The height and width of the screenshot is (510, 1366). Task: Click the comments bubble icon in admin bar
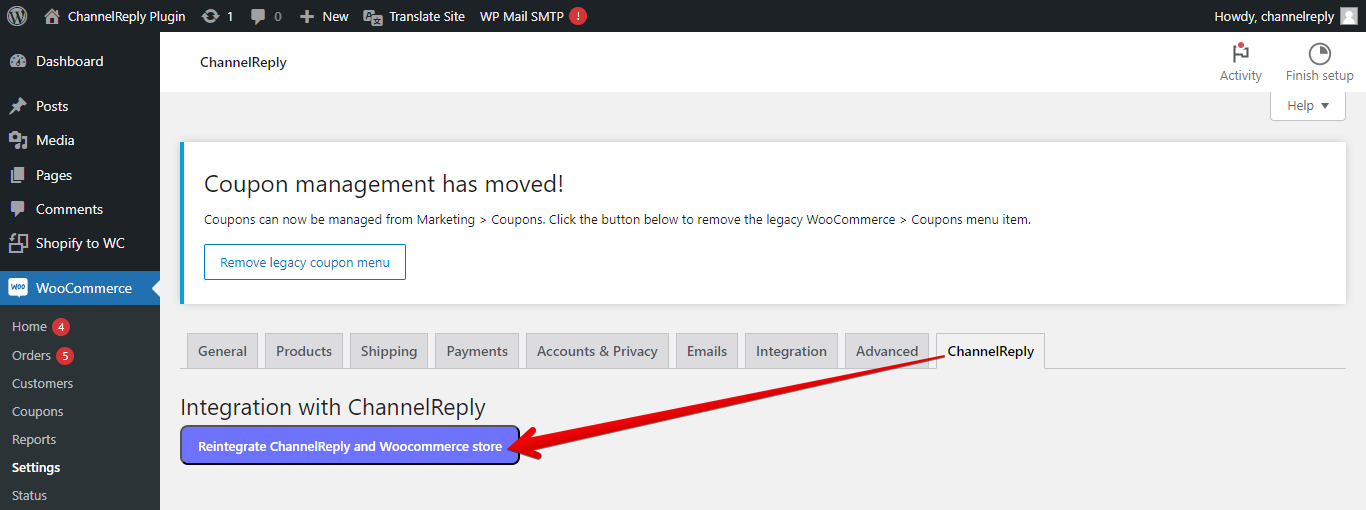tap(258, 17)
